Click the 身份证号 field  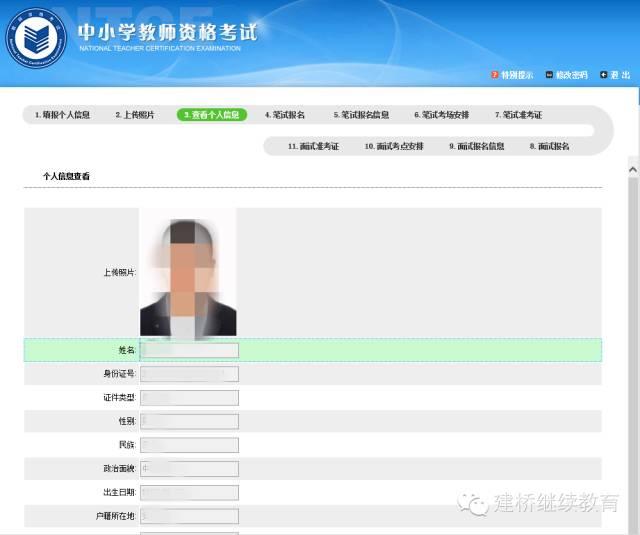(189, 374)
